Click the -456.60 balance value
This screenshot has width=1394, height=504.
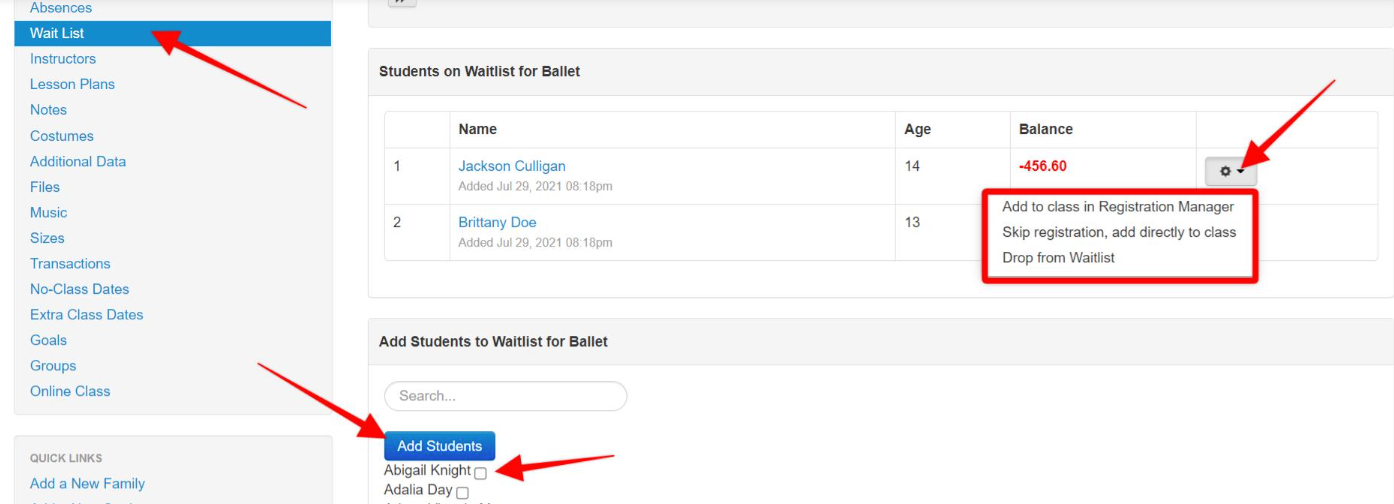pos(1043,166)
